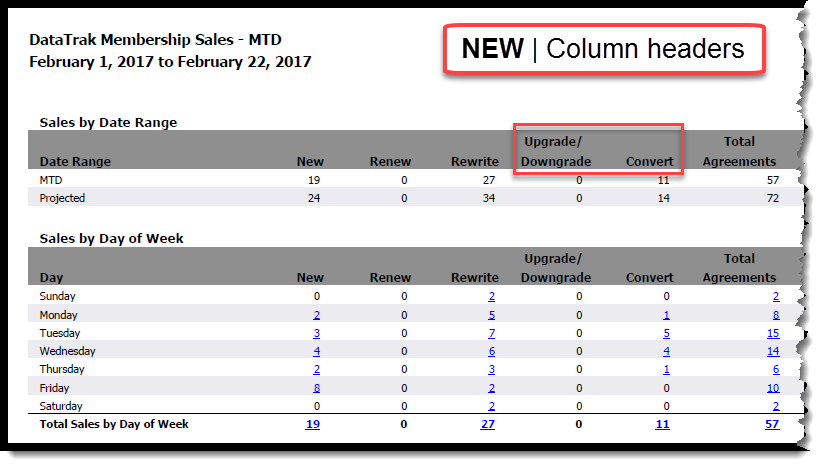827x466 pixels.
Task: Open Monday's Rewrite count of 5
Action: 491,315
